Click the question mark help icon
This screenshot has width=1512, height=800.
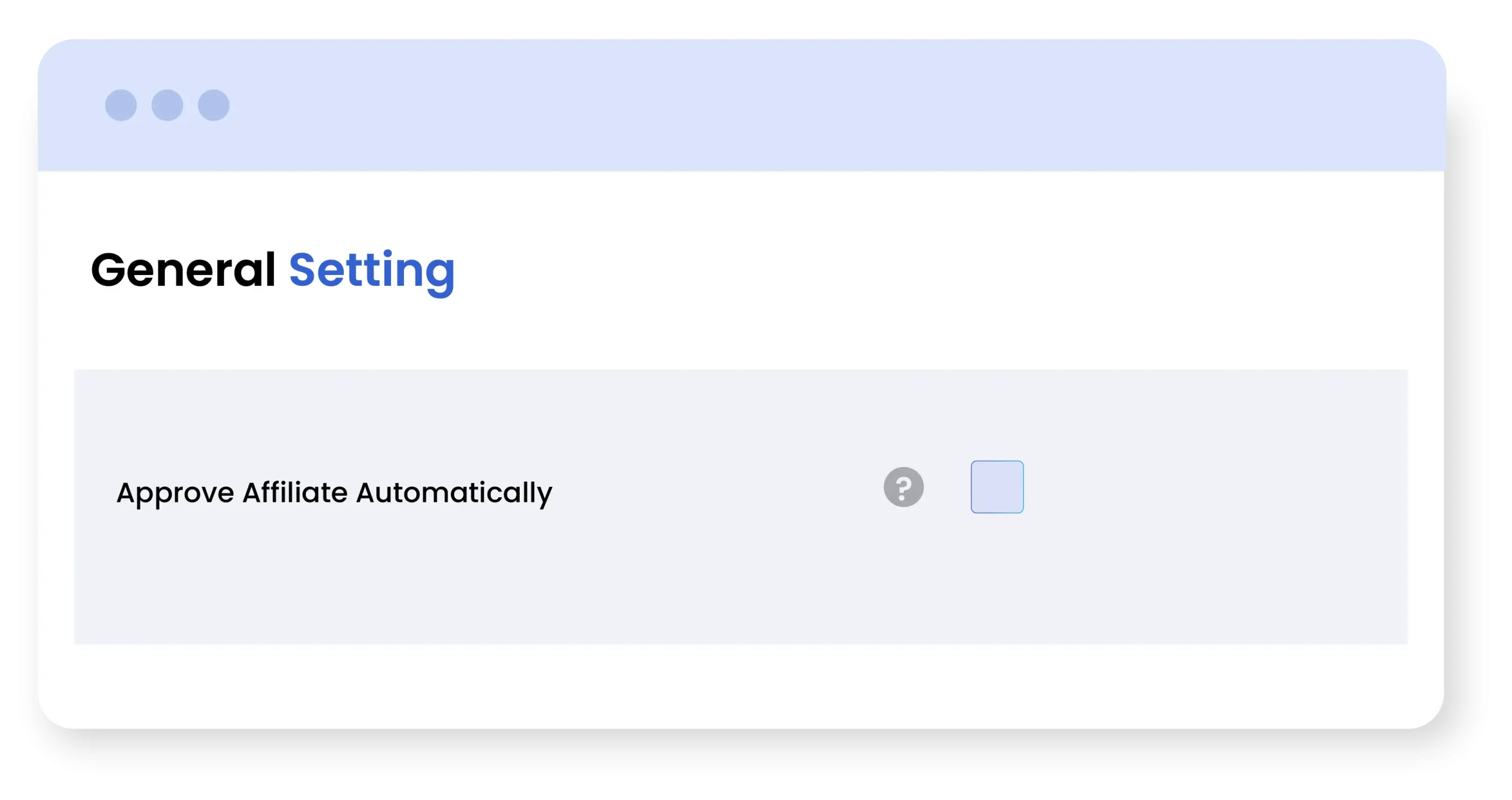click(904, 487)
